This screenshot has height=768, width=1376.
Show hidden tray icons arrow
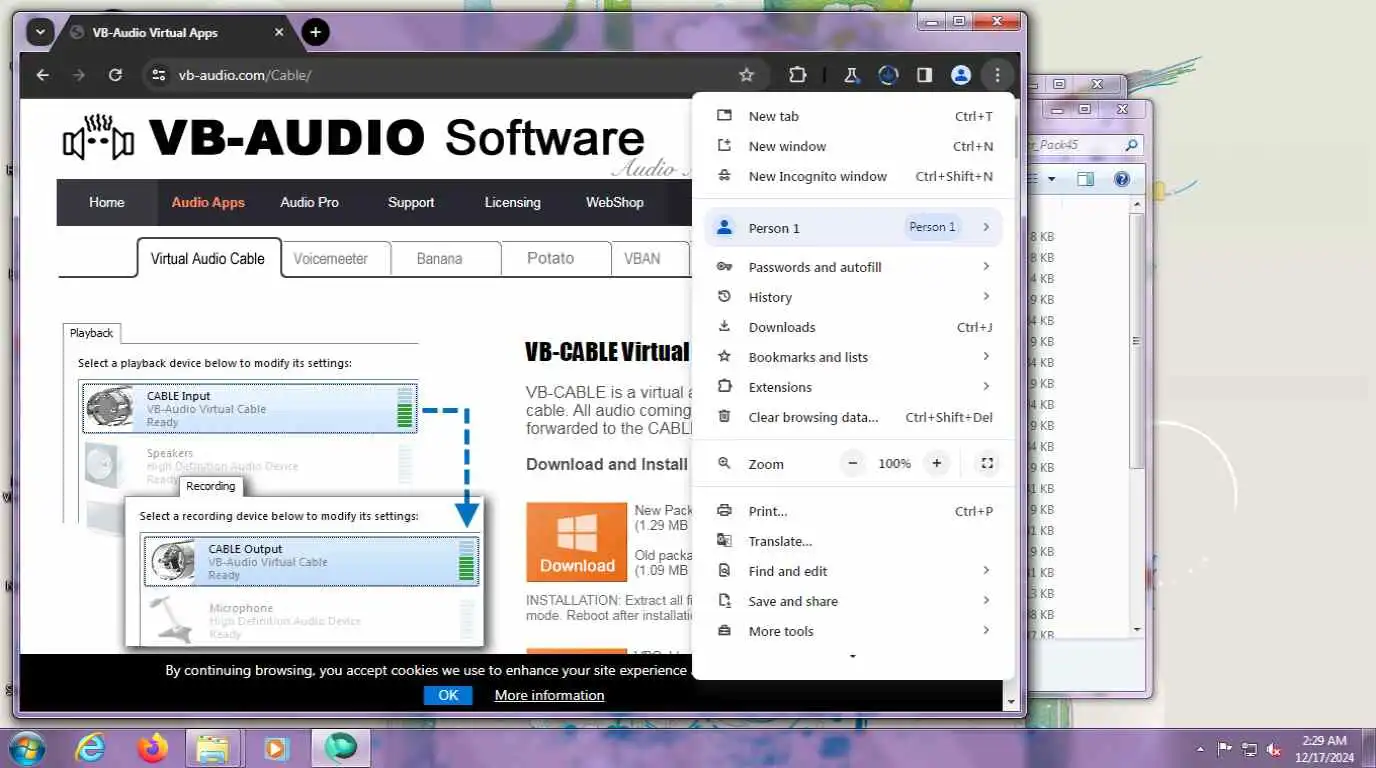click(1200, 749)
